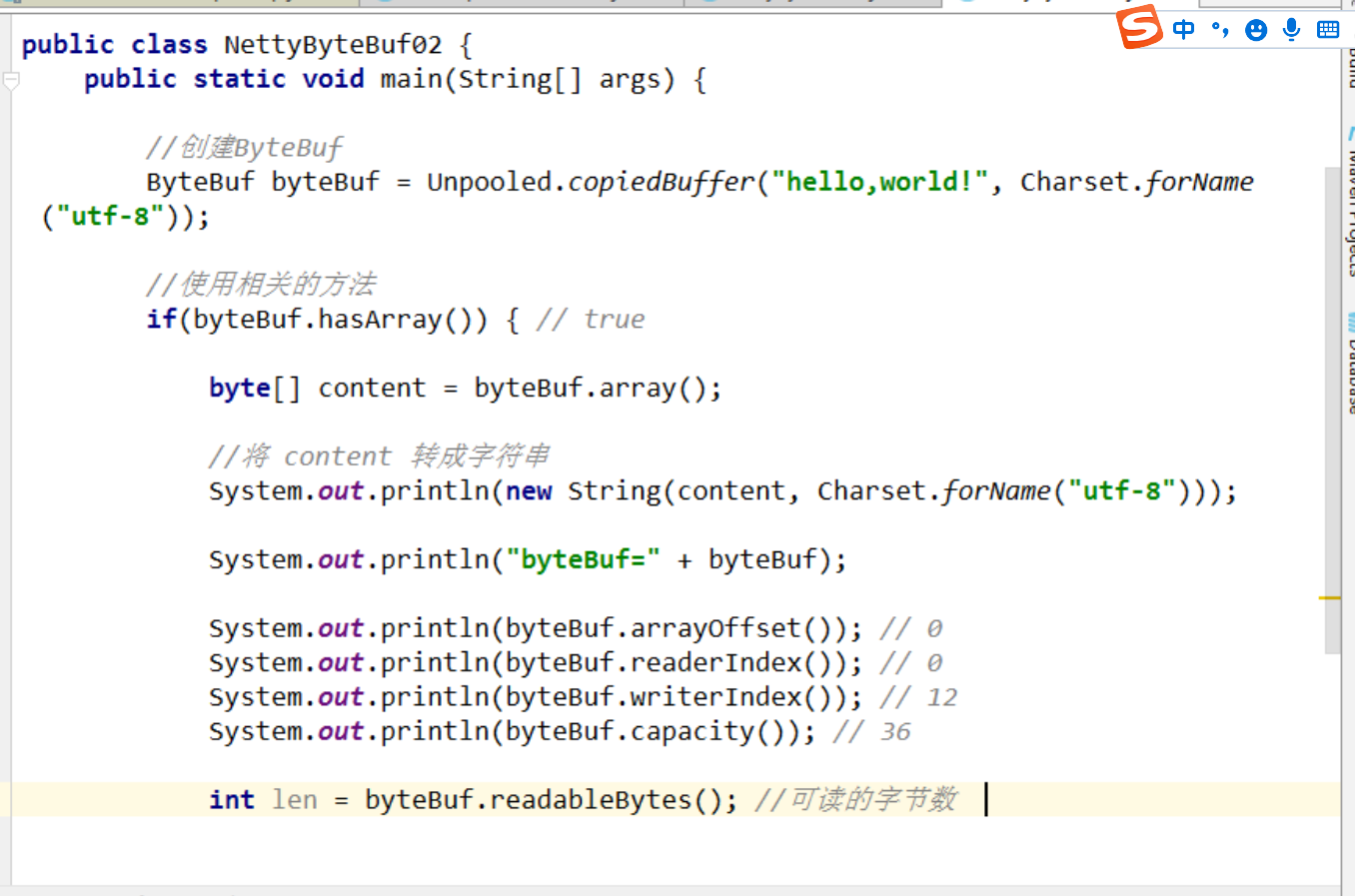Click the '// 12' comment
Viewport: 1355px width, 896px height.
[918, 697]
